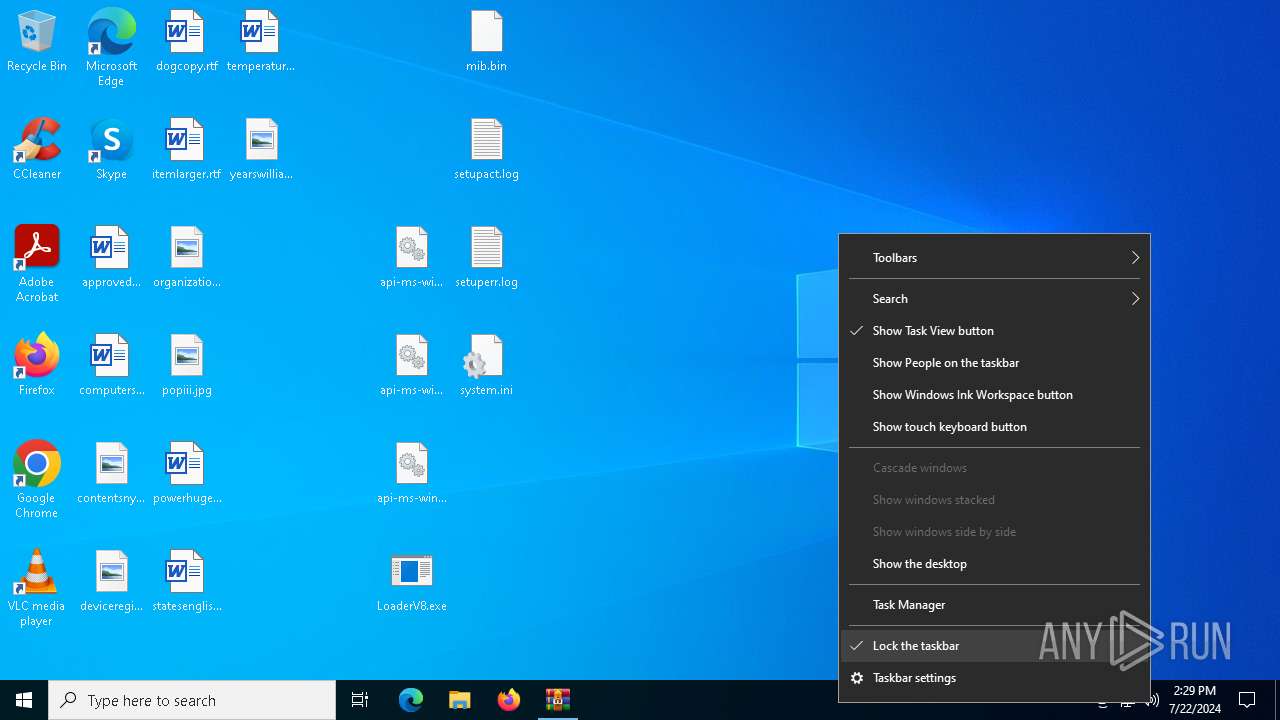Select dogcopy.rtf file icon

pos(186,42)
